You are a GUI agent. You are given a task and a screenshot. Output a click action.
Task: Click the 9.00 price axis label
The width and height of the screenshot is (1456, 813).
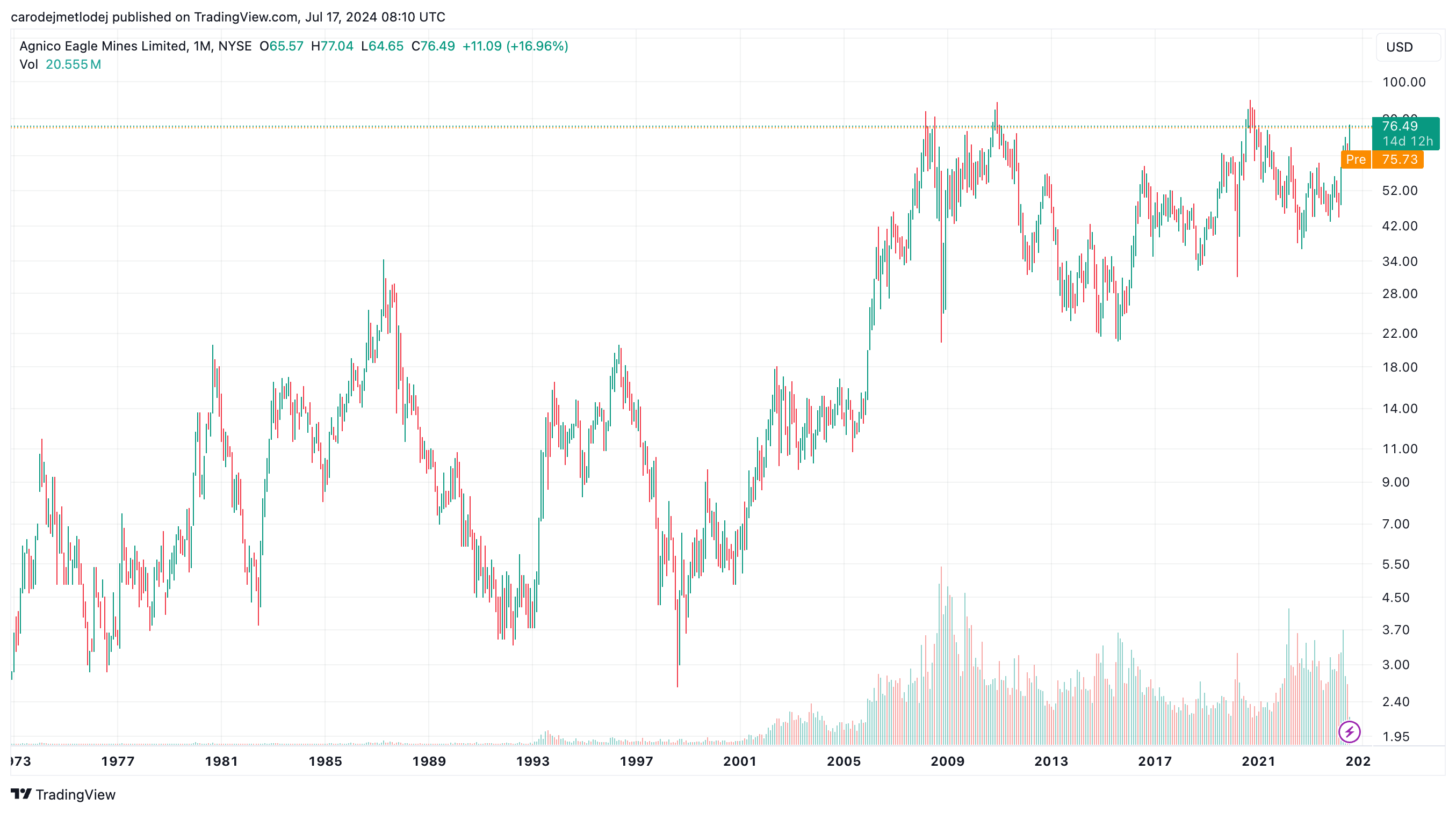(1396, 483)
